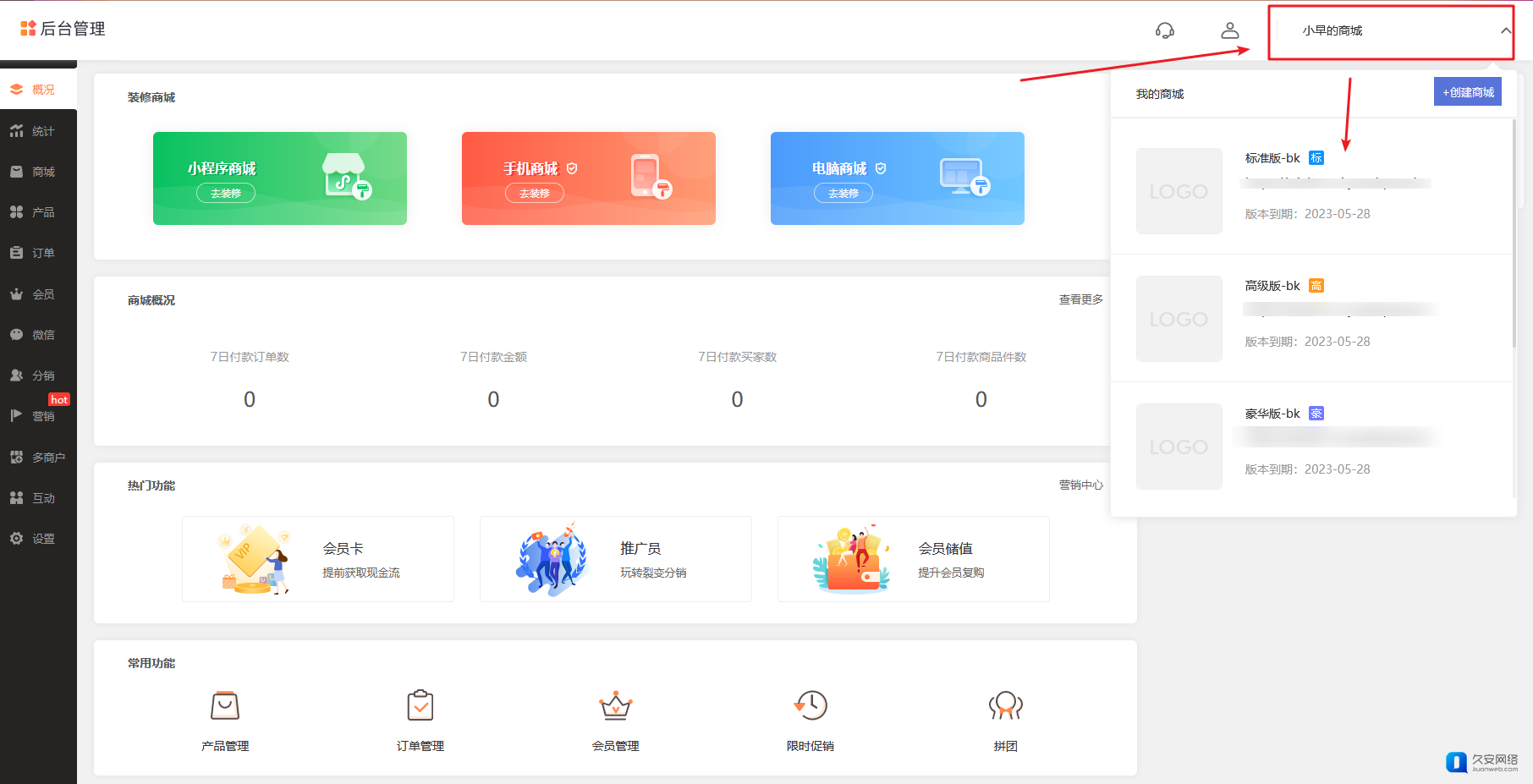Open the 产品管理 shopping bag icon
Image resolution: width=1533 pixels, height=784 pixels.
click(225, 705)
